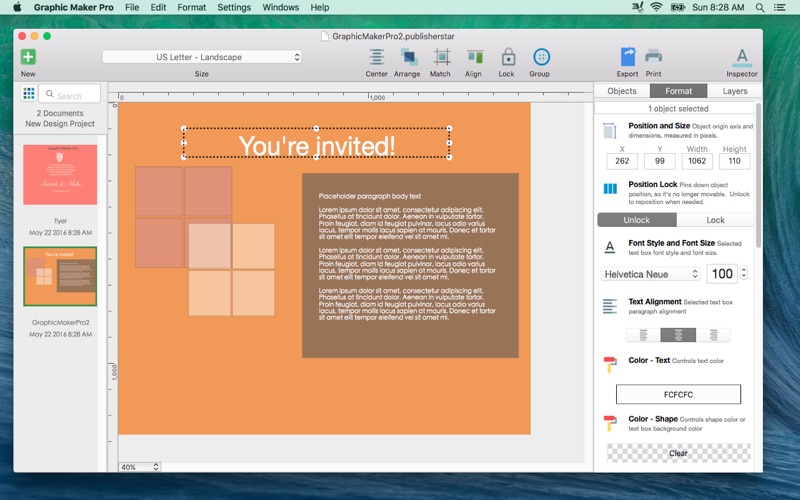Switch to the Layers tab
This screenshot has height=500, width=800.
click(735, 91)
